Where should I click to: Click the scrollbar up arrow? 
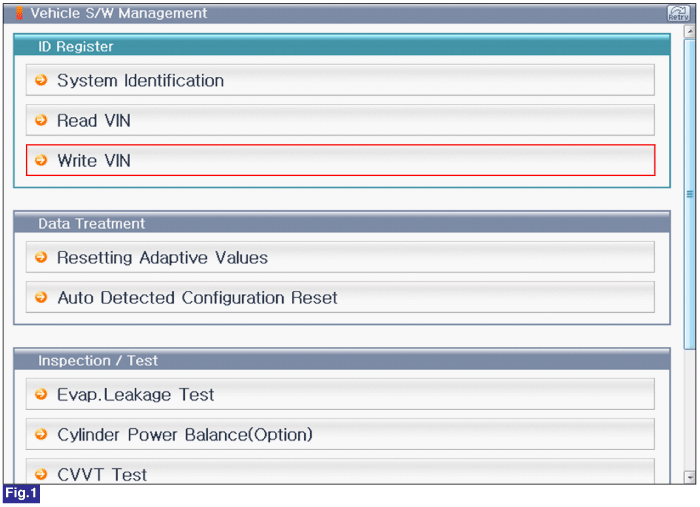point(690,31)
